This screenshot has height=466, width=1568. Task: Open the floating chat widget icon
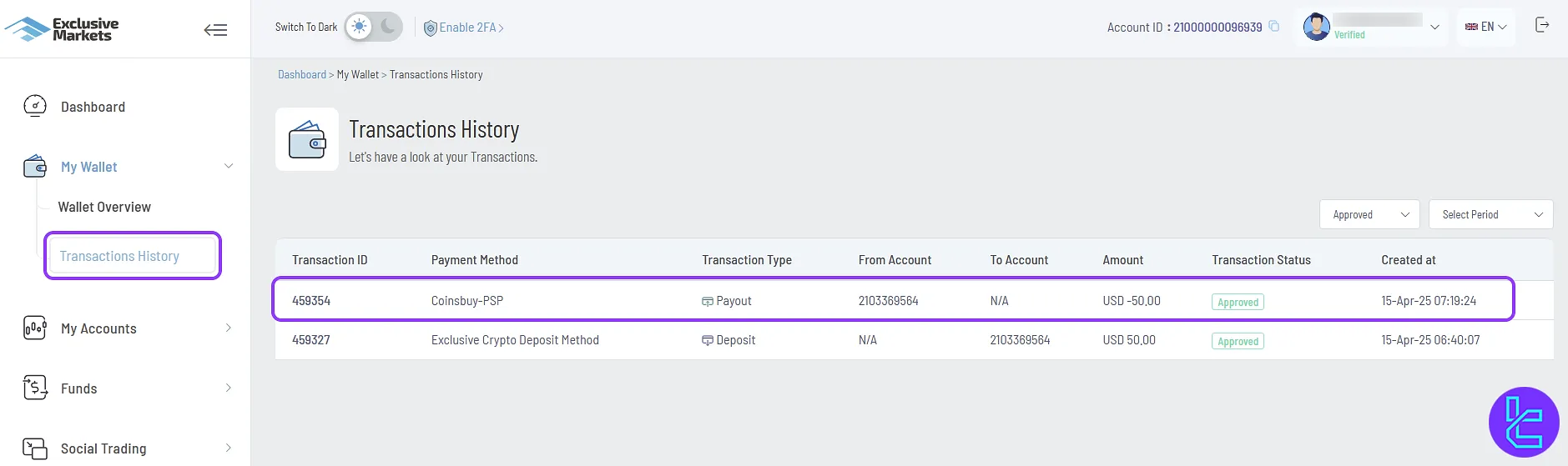pos(1524,422)
